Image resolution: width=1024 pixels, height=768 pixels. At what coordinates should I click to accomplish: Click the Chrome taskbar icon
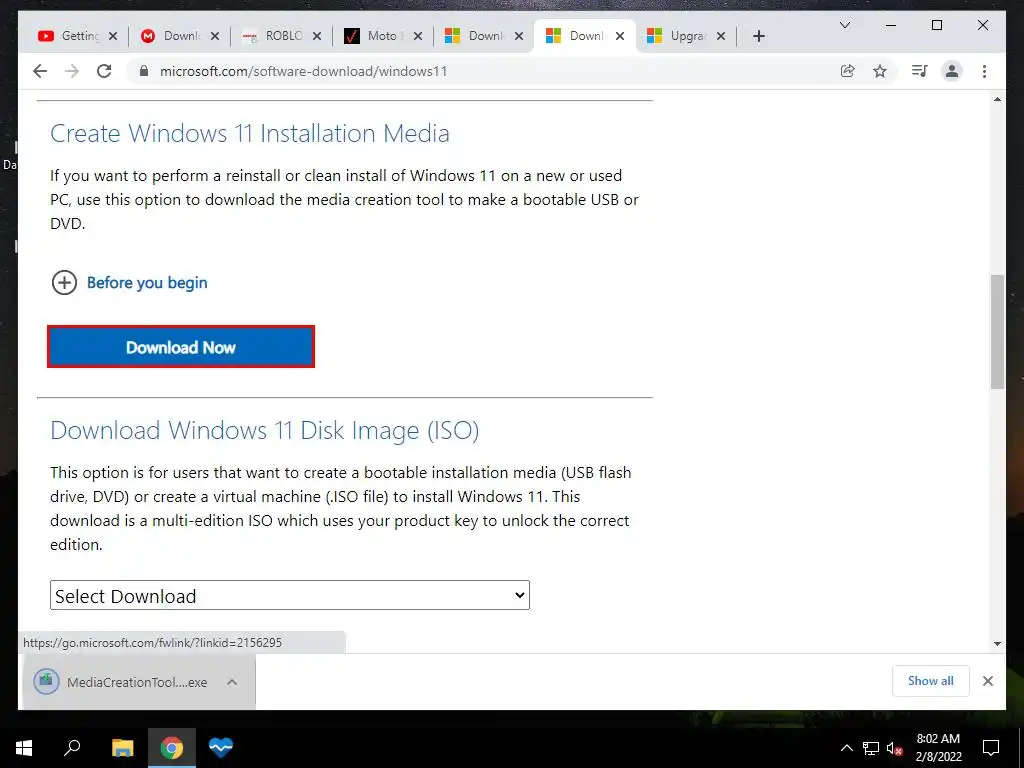[x=172, y=748]
